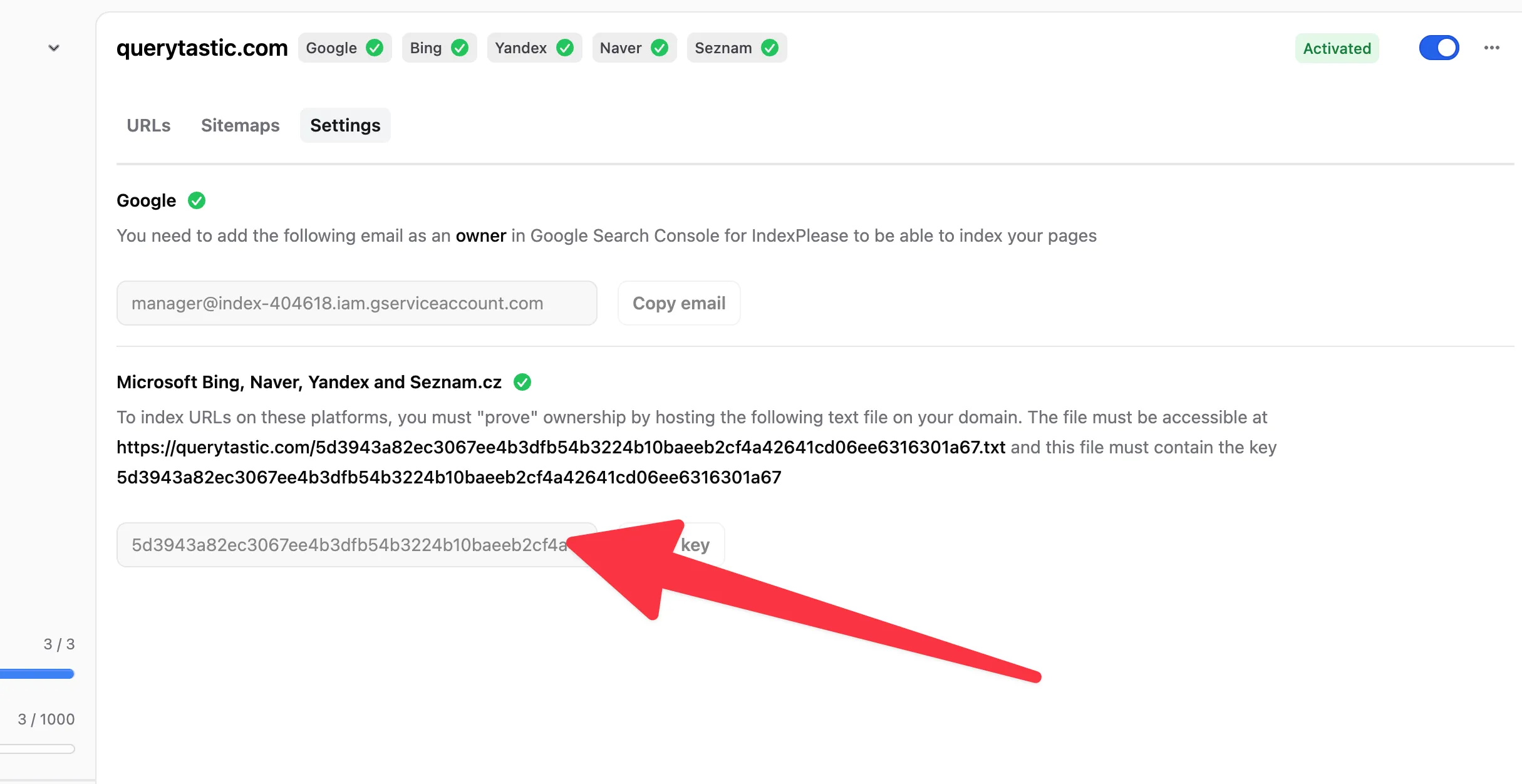Switch to the Sitemaps tab

240,124
